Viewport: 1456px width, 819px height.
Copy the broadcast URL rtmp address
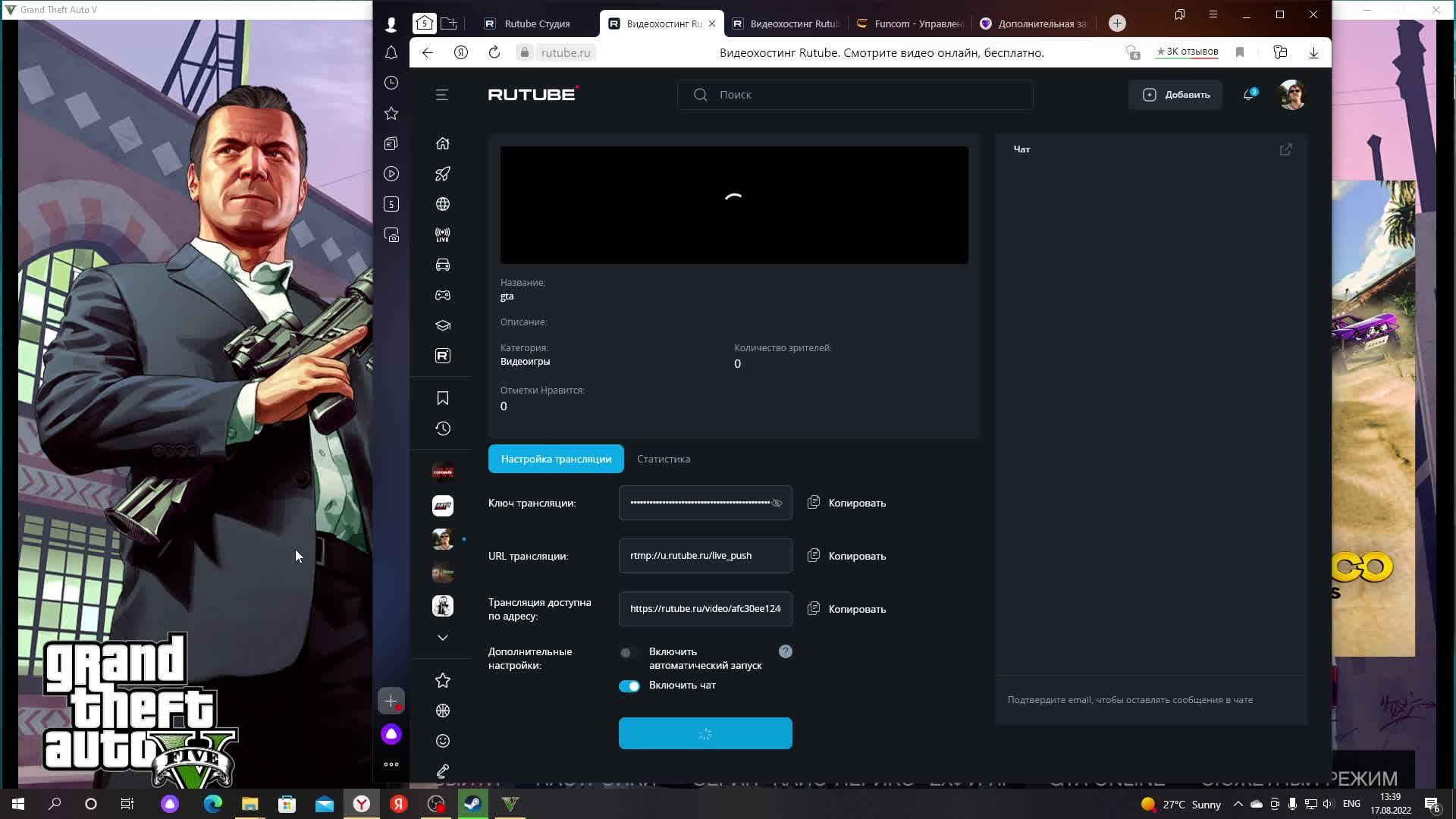click(x=847, y=556)
